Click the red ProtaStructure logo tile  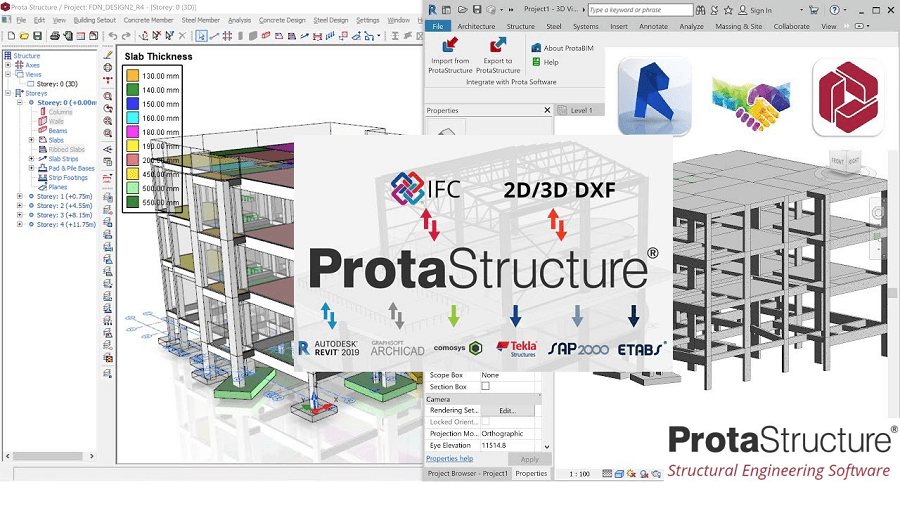848,98
